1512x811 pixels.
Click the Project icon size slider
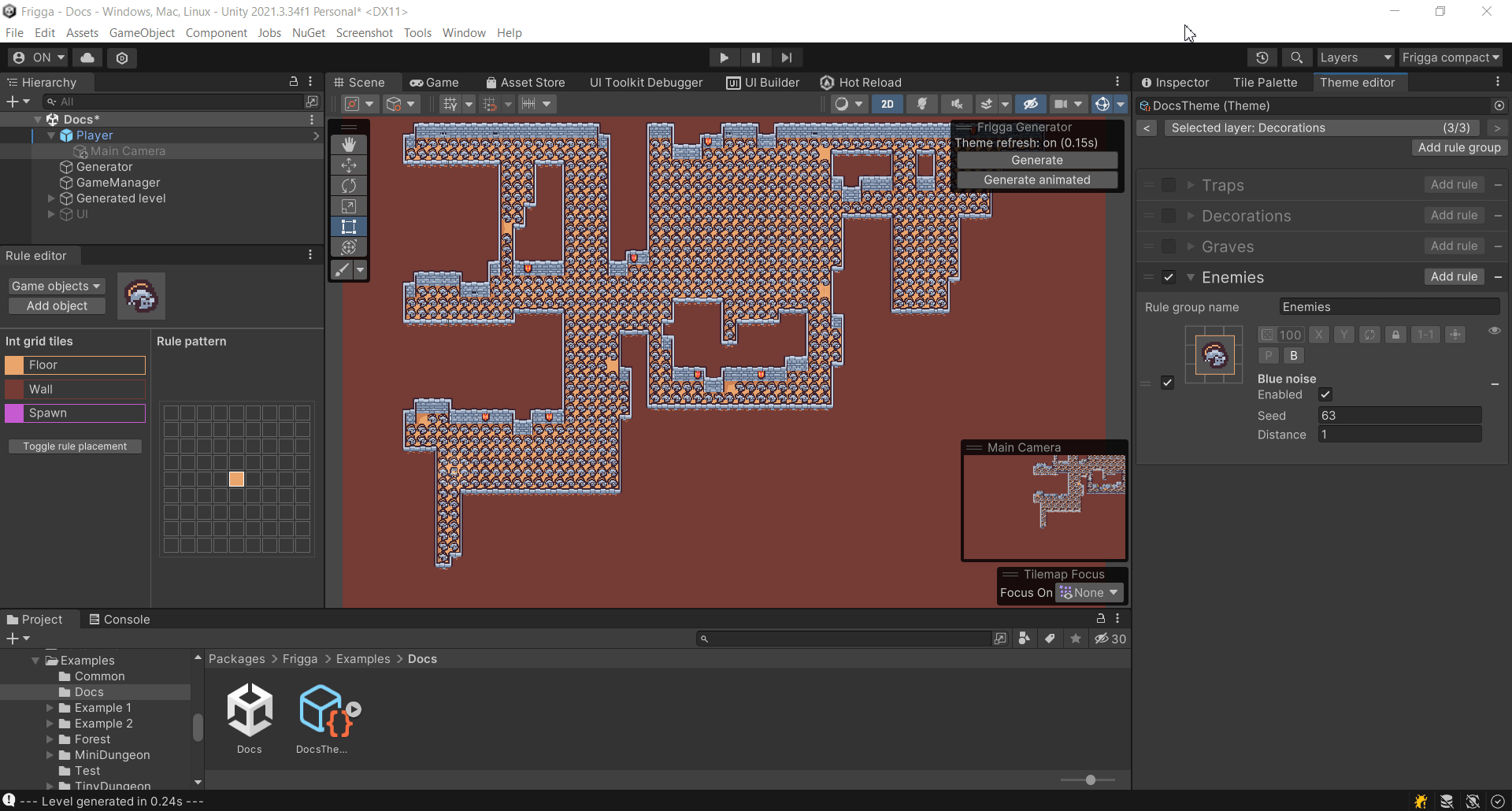[1088, 780]
